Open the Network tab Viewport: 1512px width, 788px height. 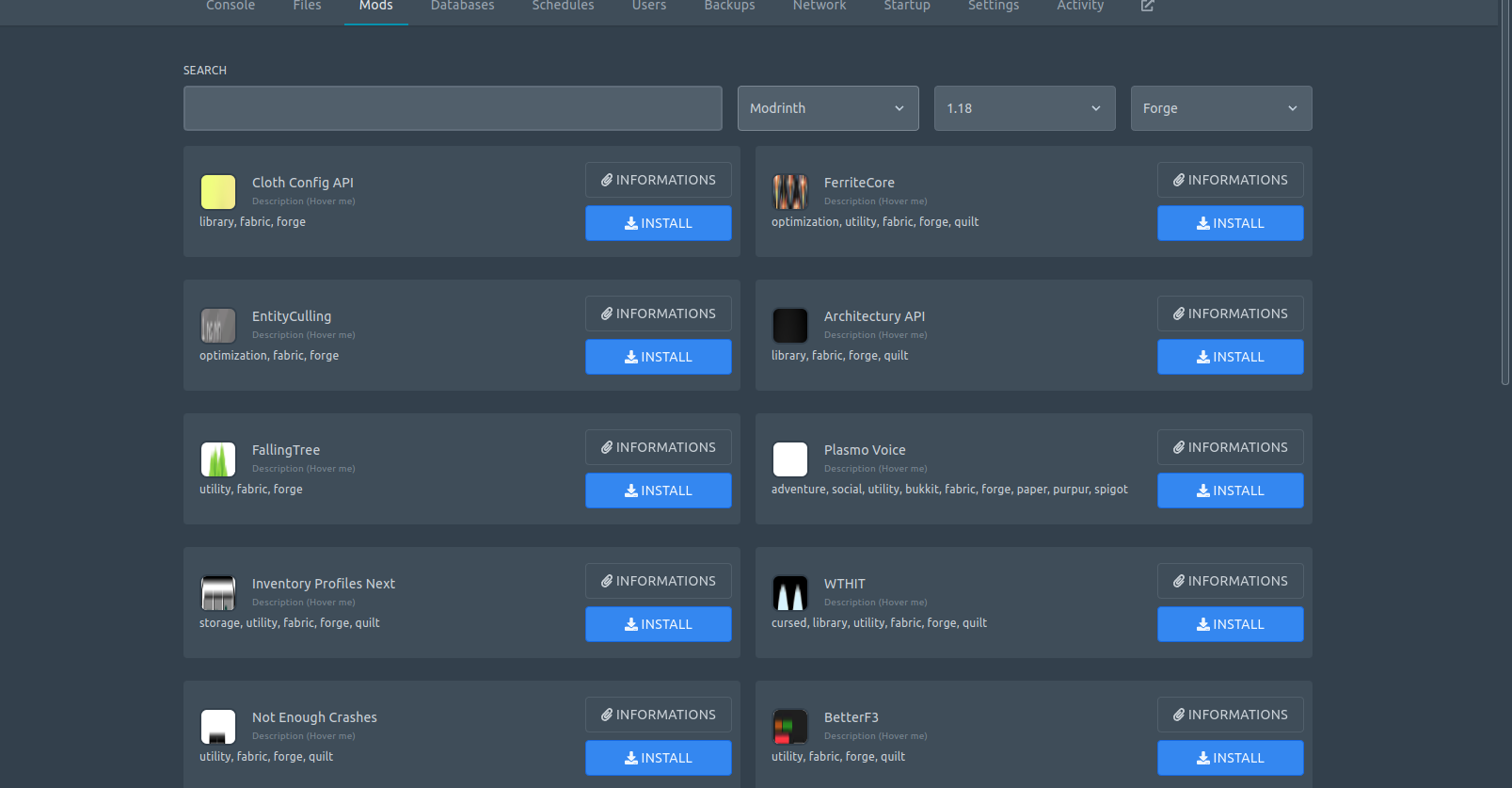[x=820, y=7]
